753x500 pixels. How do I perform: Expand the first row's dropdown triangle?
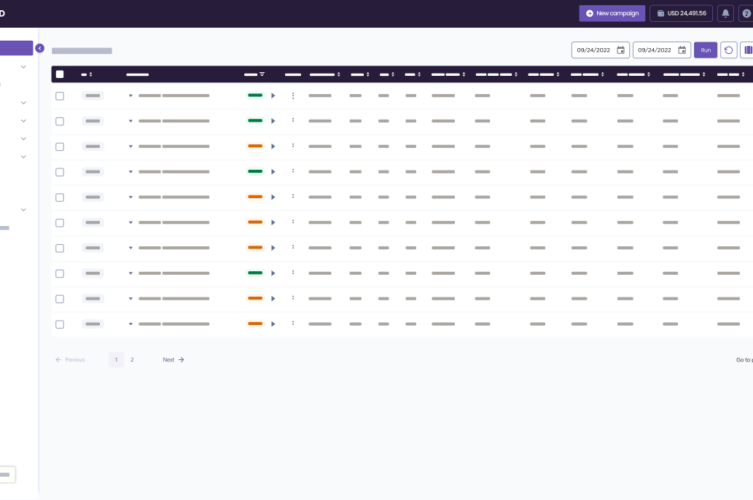point(130,96)
